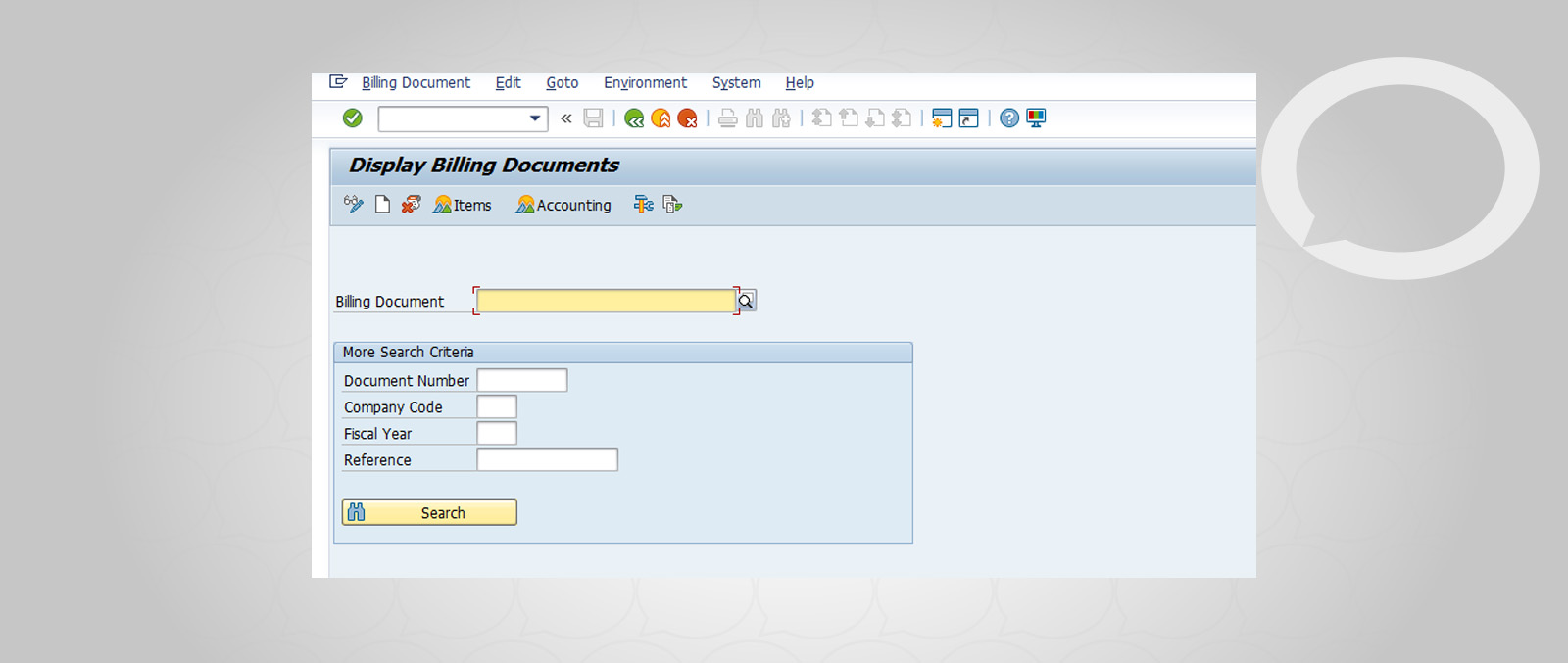This screenshot has width=1568, height=663.
Task: Click the Find binoculars icon
Action: 754,118
